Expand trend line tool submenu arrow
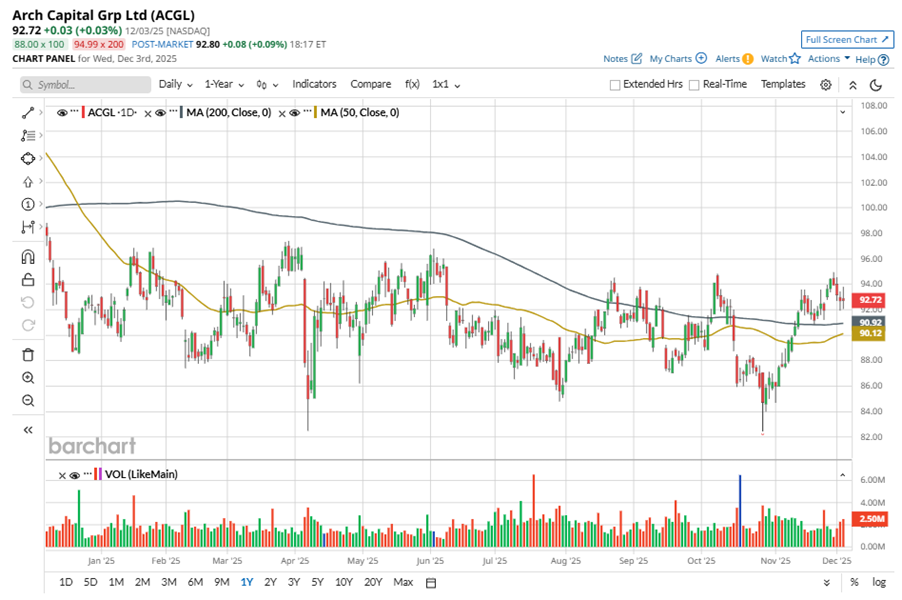 click(41, 112)
